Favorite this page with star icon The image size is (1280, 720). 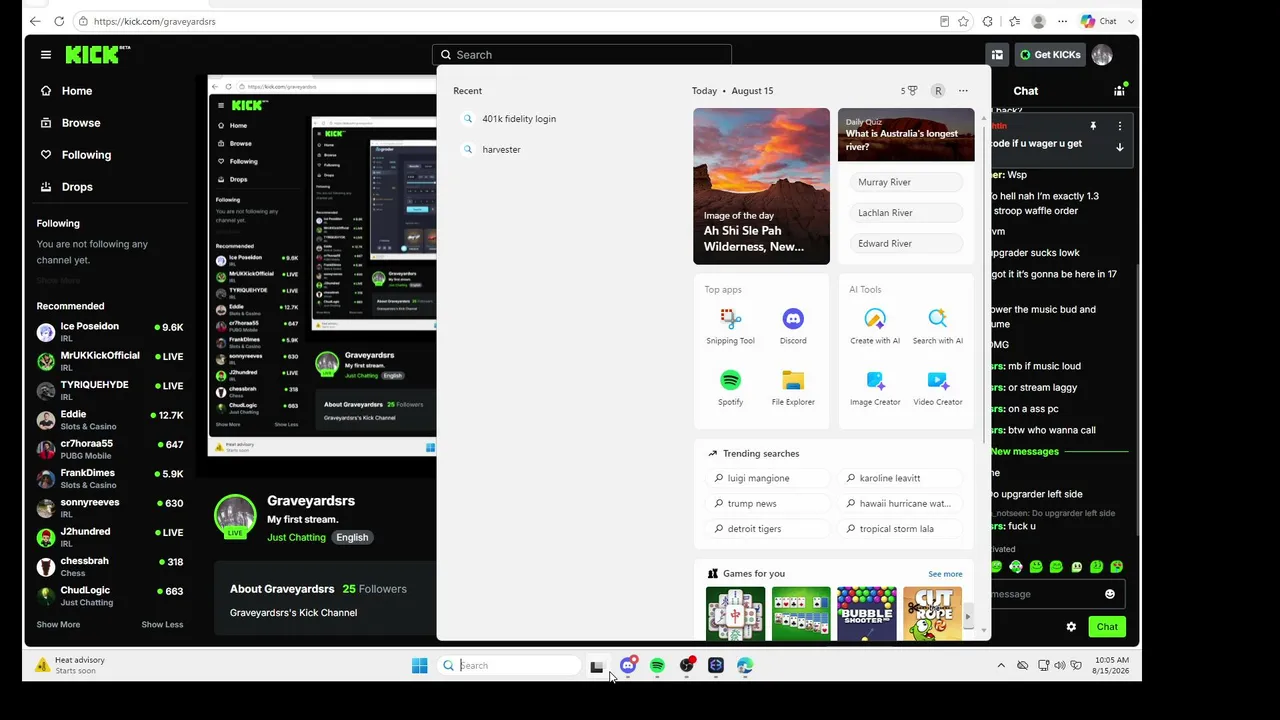pyautogui.click(x=963, y=21)
